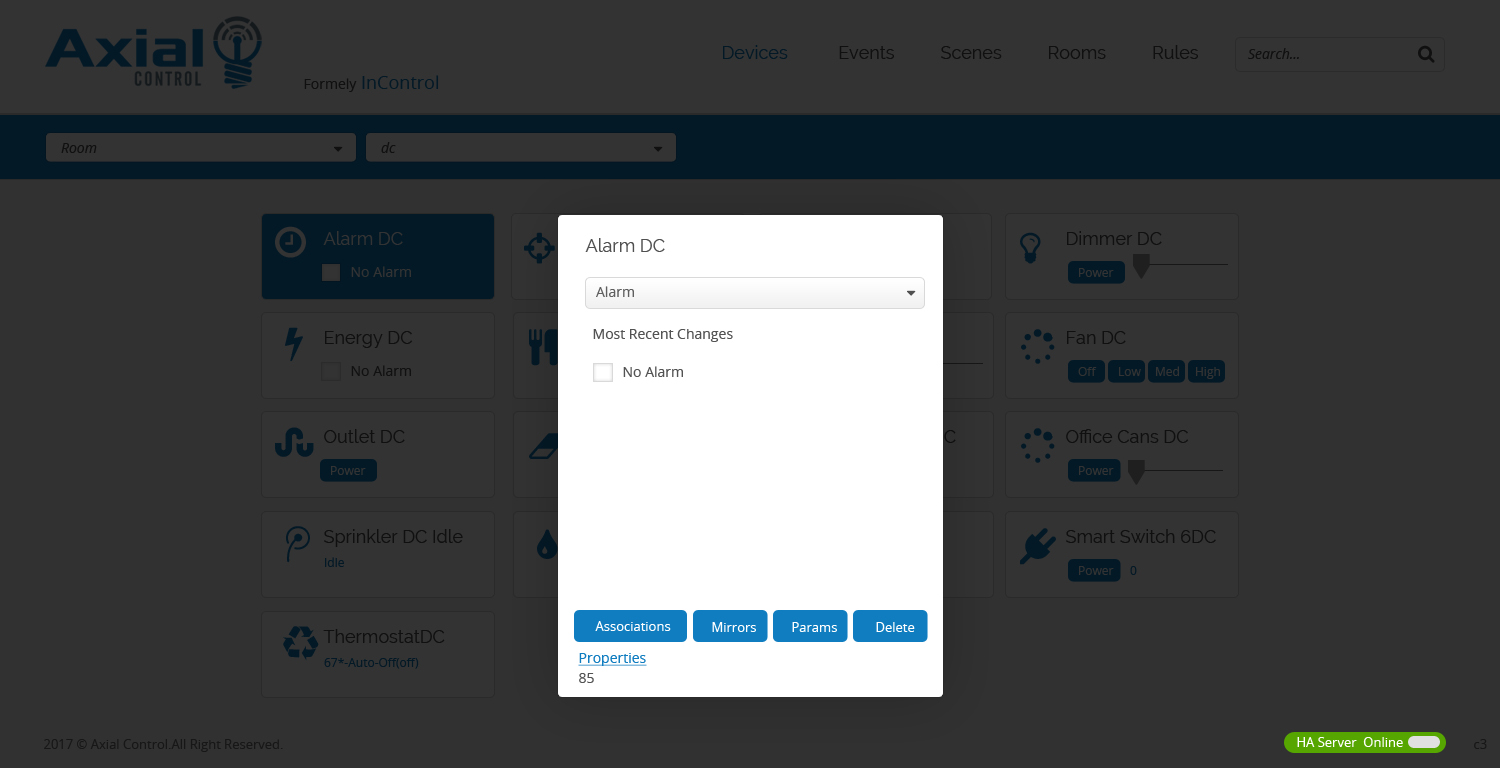
Task: Click the clock icon on Alarm DC card
Action: pos(290,242)
